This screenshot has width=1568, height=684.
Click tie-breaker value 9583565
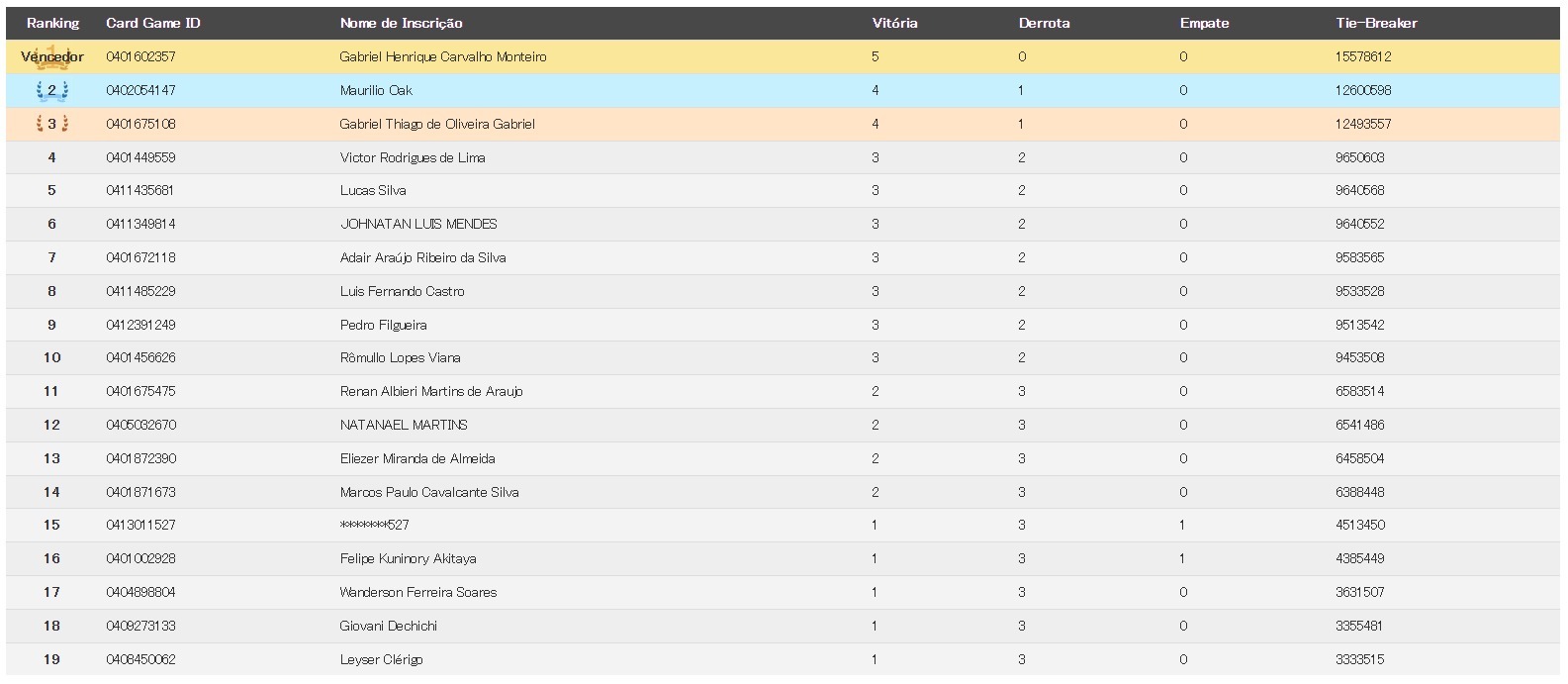1359,257
